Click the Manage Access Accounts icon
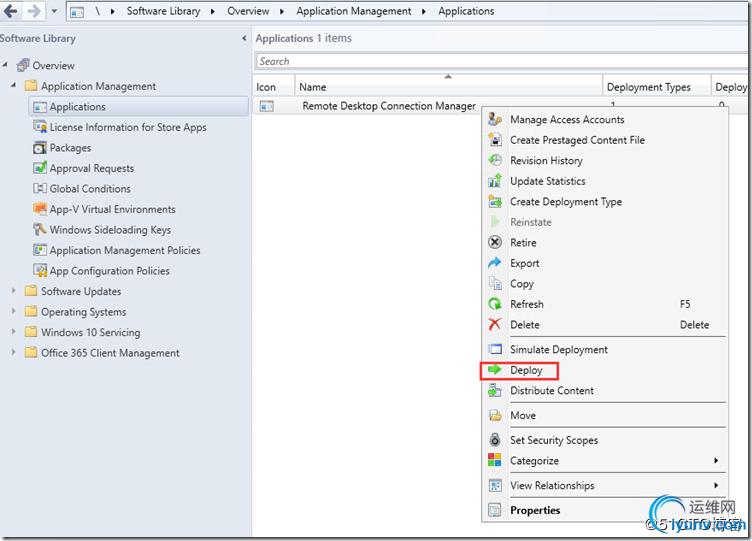 coord(494,119)
